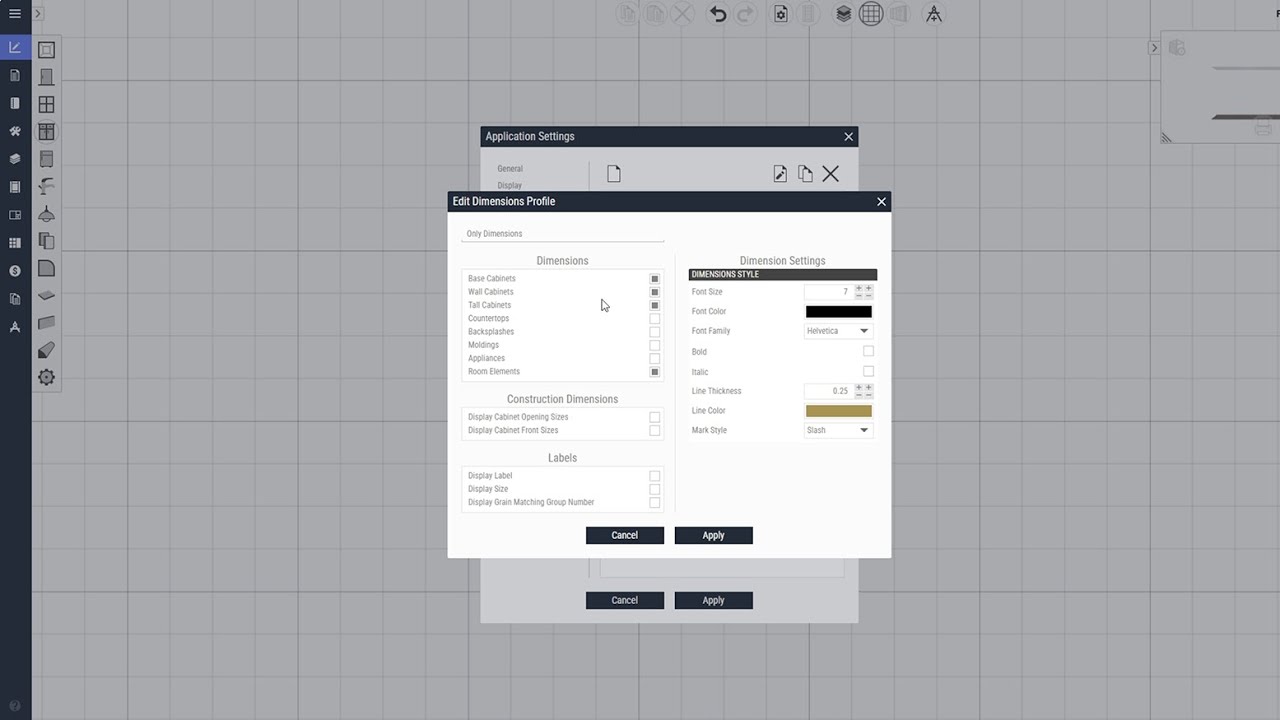Open the black Font Color swatch
Image resolution: width=1280 pixels, height=720 pixels.
839,311
